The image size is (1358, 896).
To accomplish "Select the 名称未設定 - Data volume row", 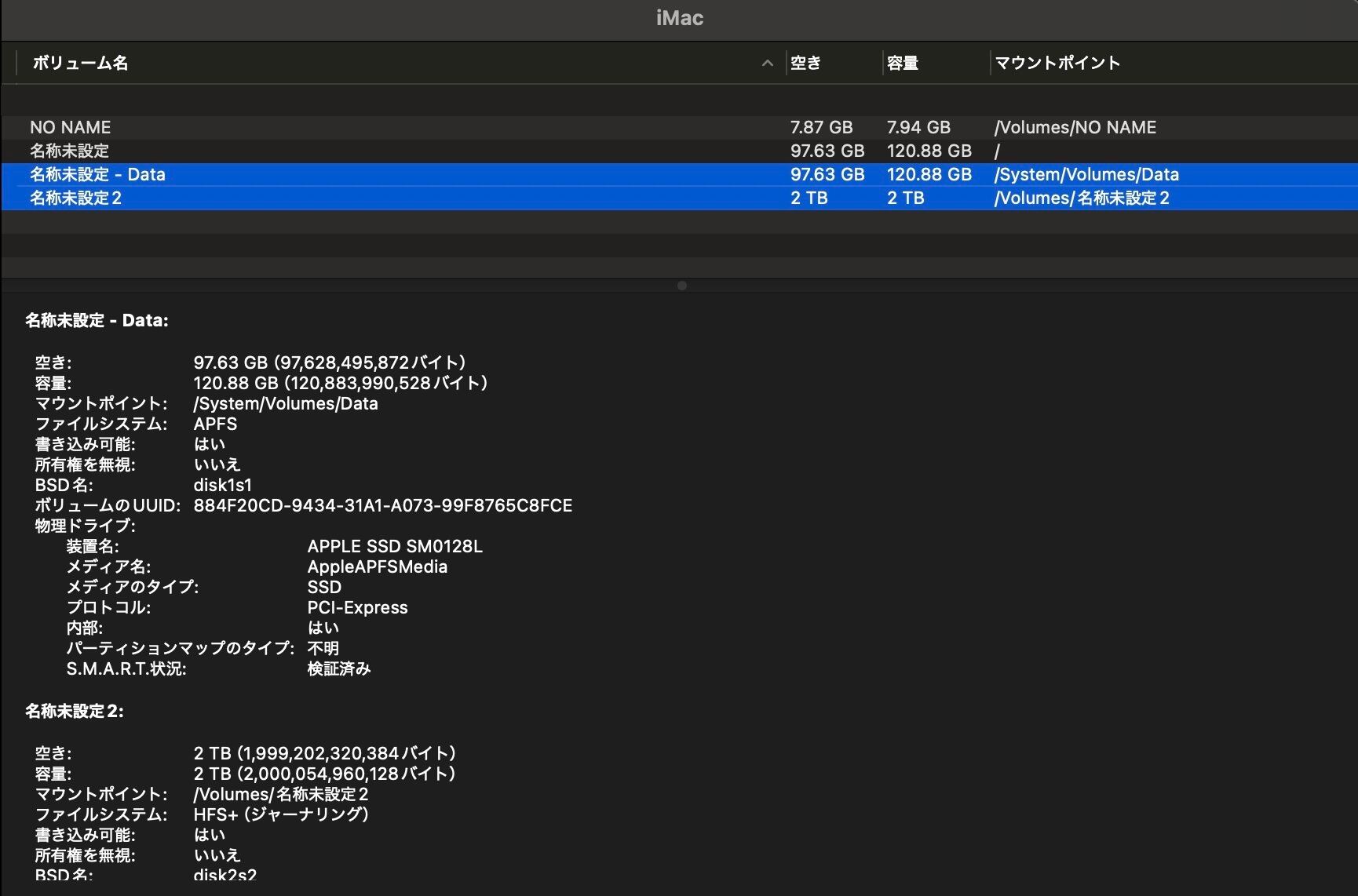I will point(97,174).
